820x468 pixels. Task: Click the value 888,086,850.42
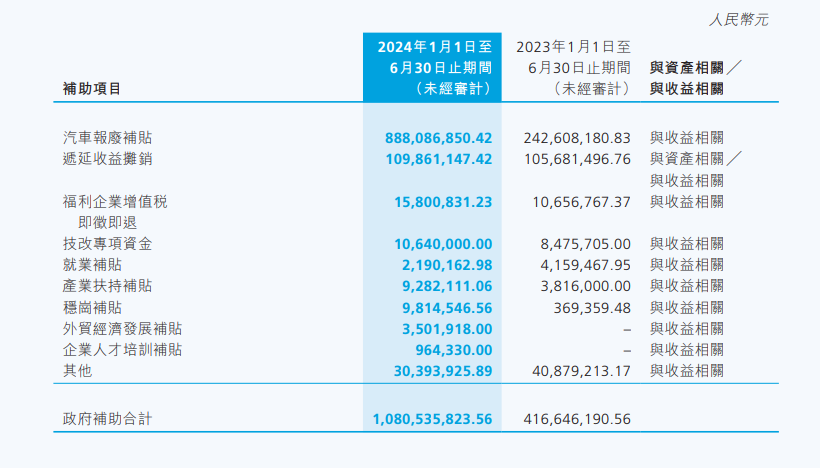coord(438,138)
